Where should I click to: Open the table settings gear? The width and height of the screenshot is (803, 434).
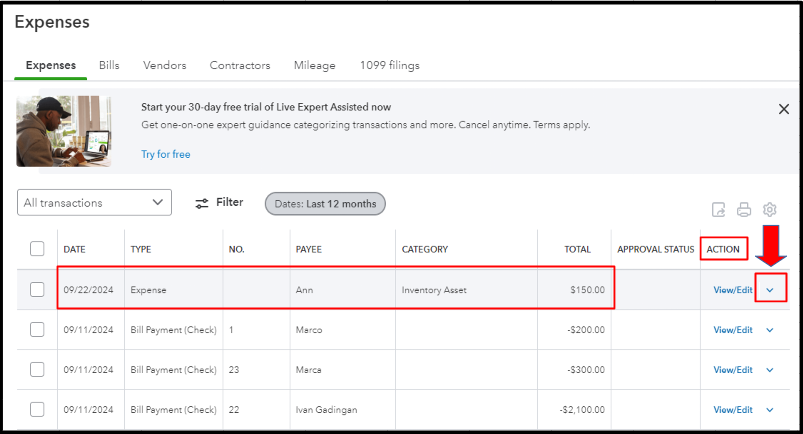769,210
